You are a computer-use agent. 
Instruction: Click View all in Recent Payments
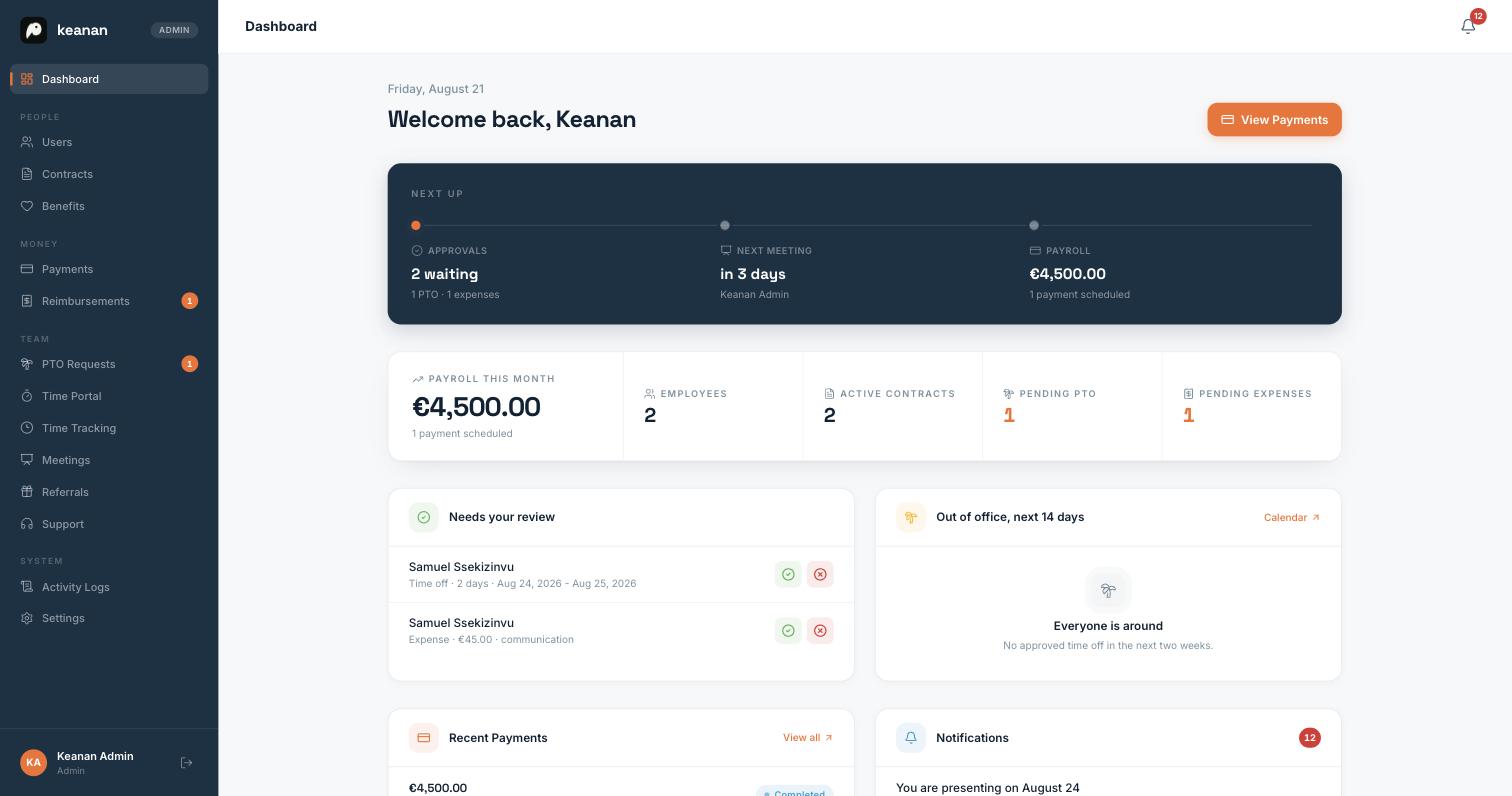(808, 738)
